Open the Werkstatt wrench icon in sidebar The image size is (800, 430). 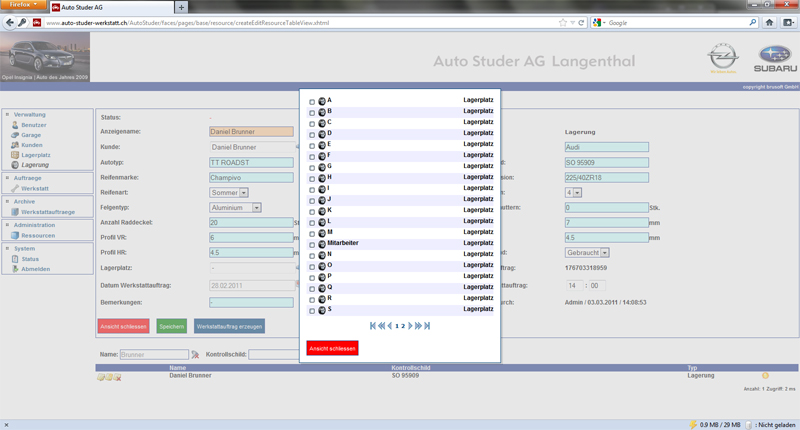point(15,188)
